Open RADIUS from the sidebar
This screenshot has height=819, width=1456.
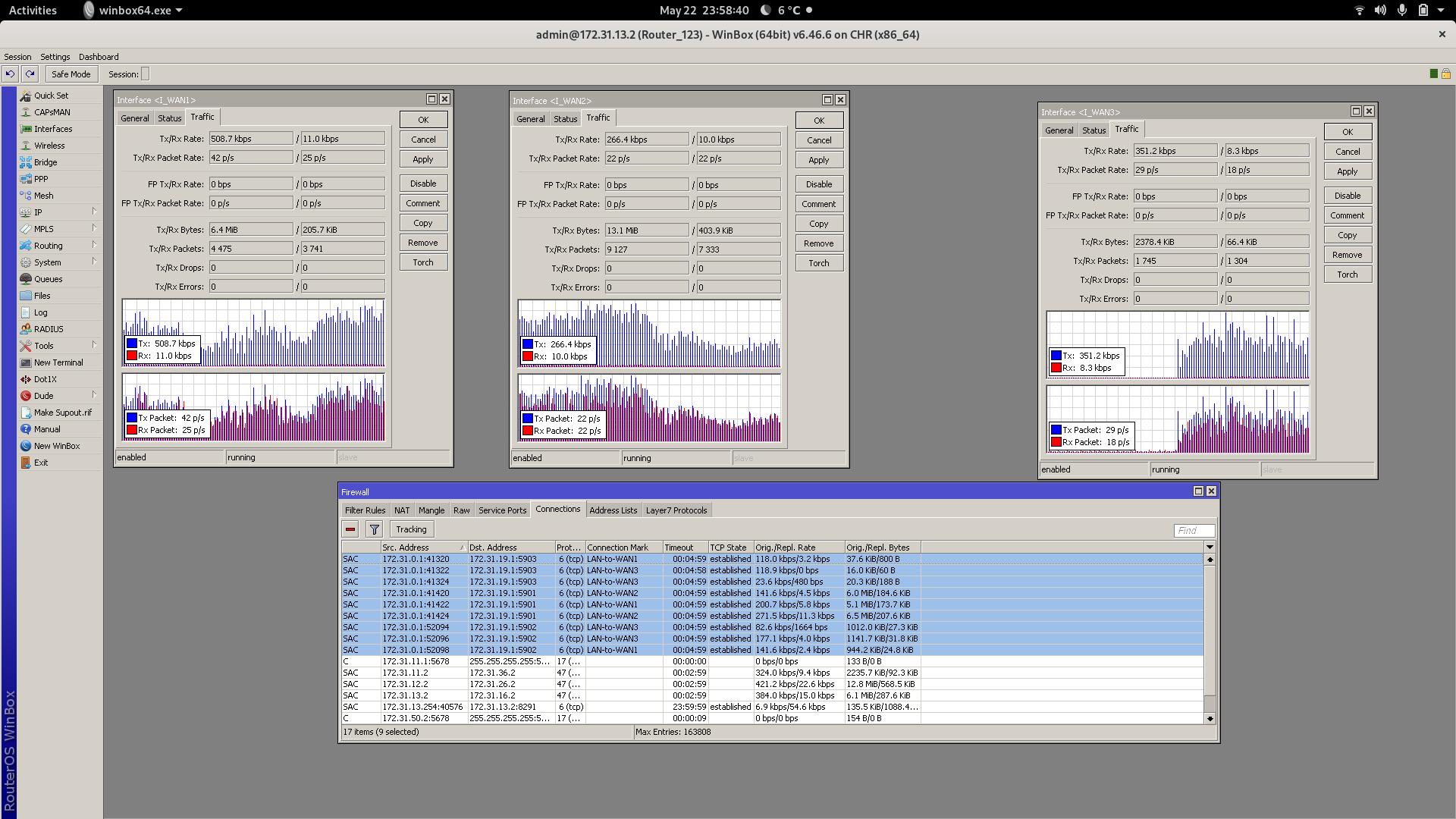tap(48, 329)
